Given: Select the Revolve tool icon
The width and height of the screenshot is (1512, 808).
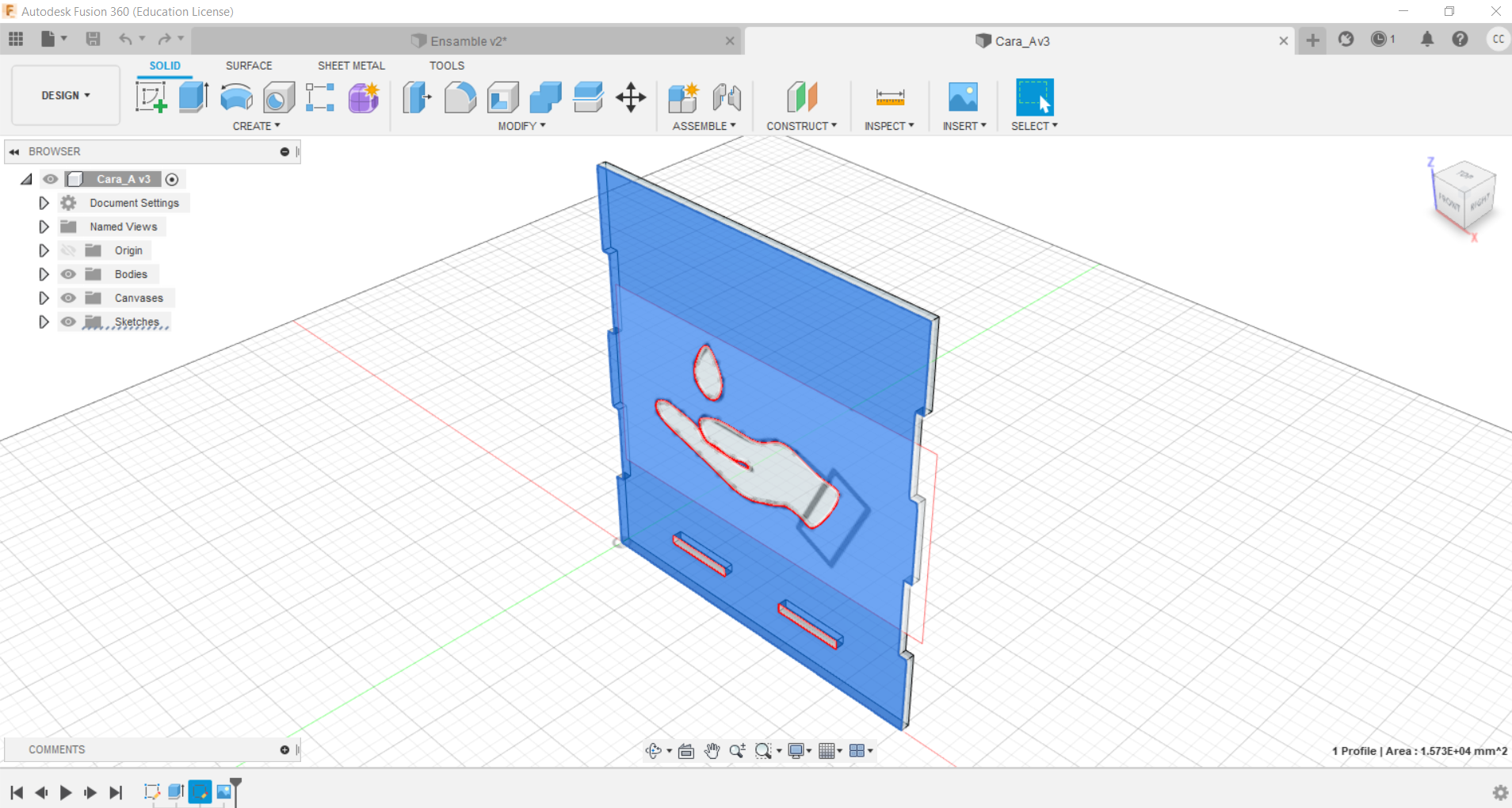Looking at the screenshot, I should (236, 97).
